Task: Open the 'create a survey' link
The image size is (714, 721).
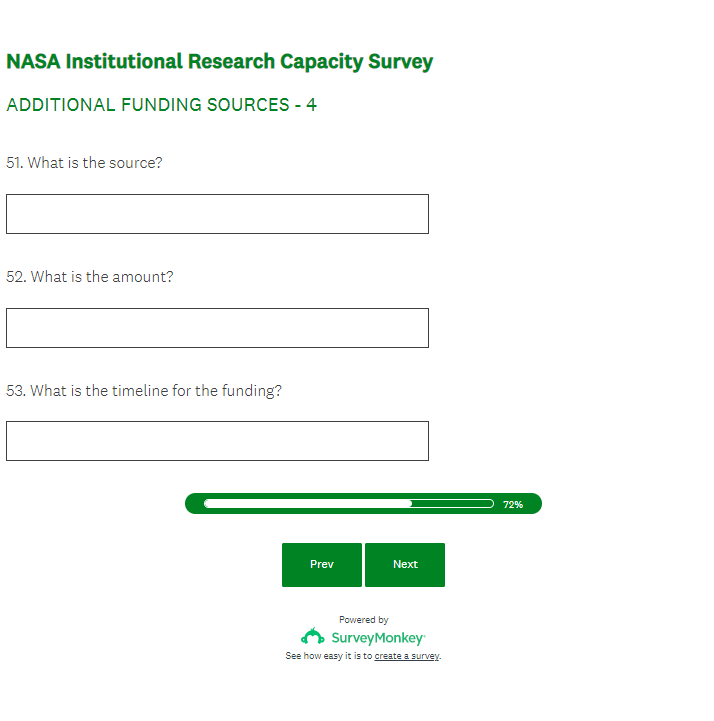Action: pos(407,656)
